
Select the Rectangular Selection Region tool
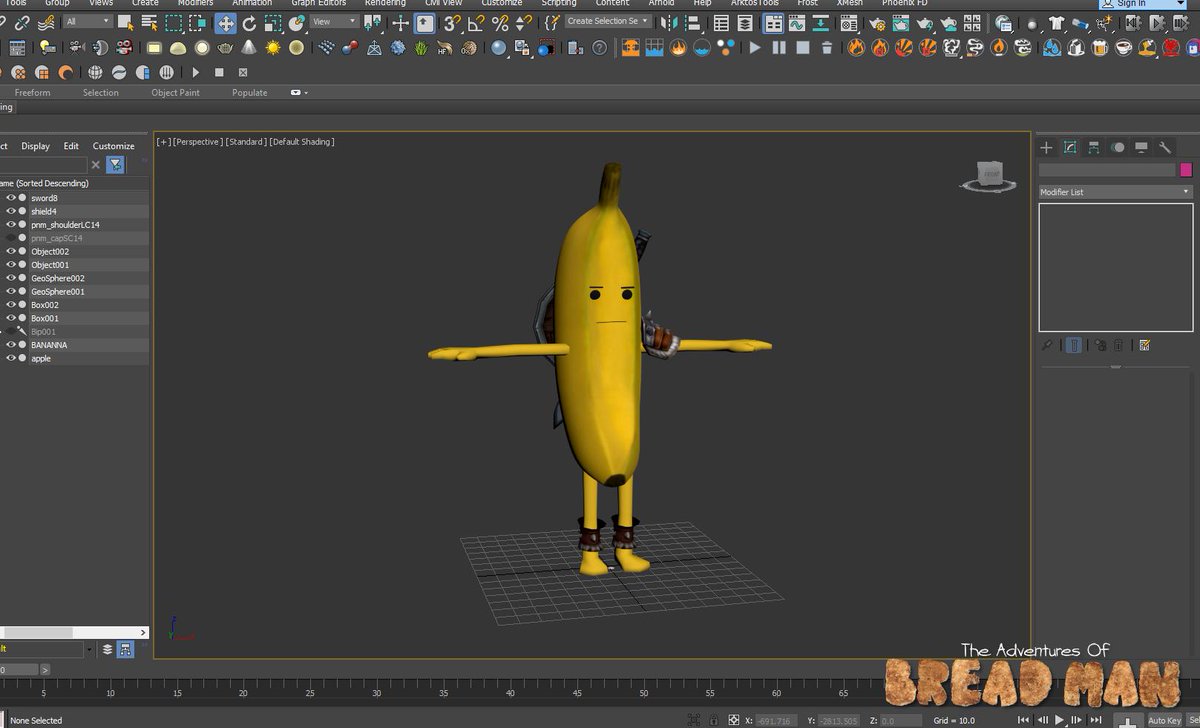[174, 23]
